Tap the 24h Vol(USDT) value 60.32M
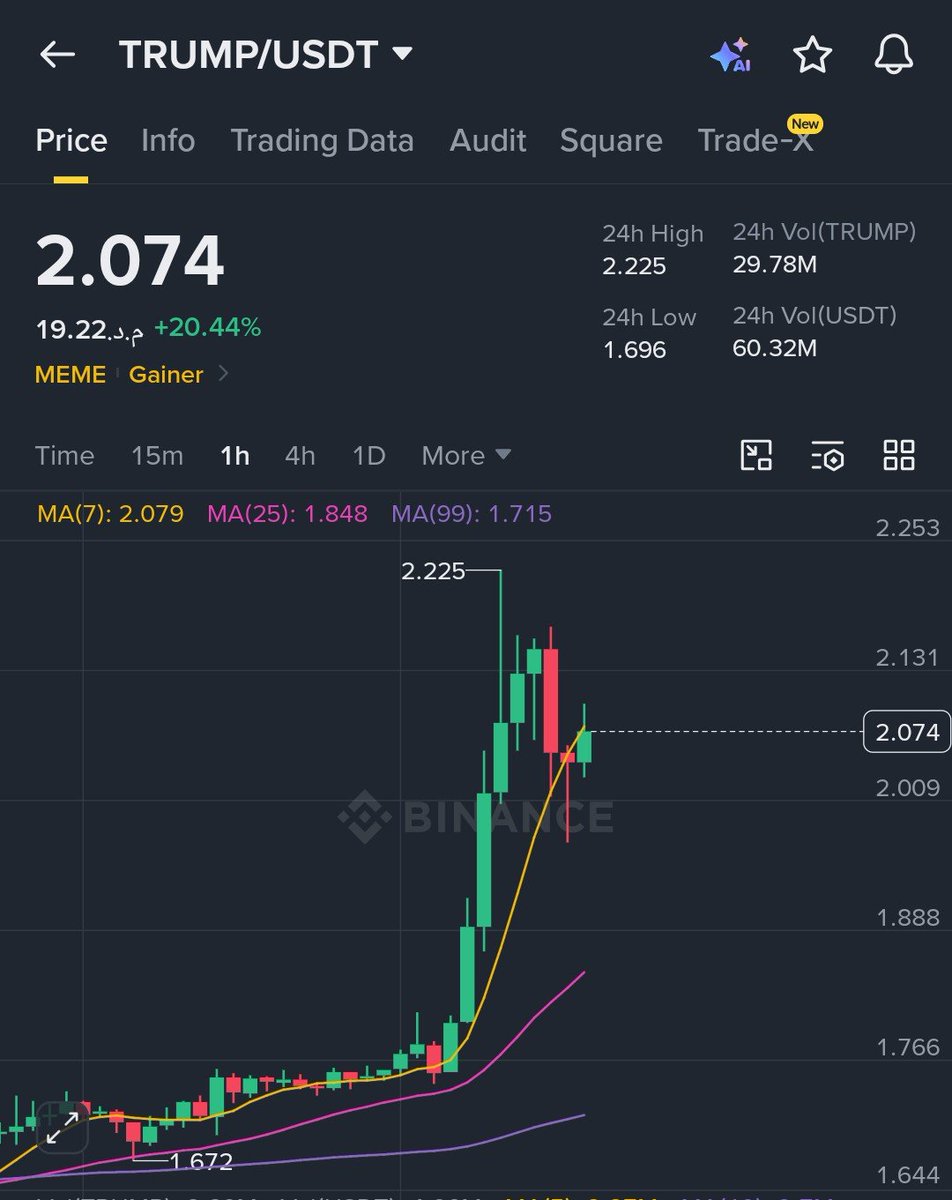 click(x=775, y=348)
